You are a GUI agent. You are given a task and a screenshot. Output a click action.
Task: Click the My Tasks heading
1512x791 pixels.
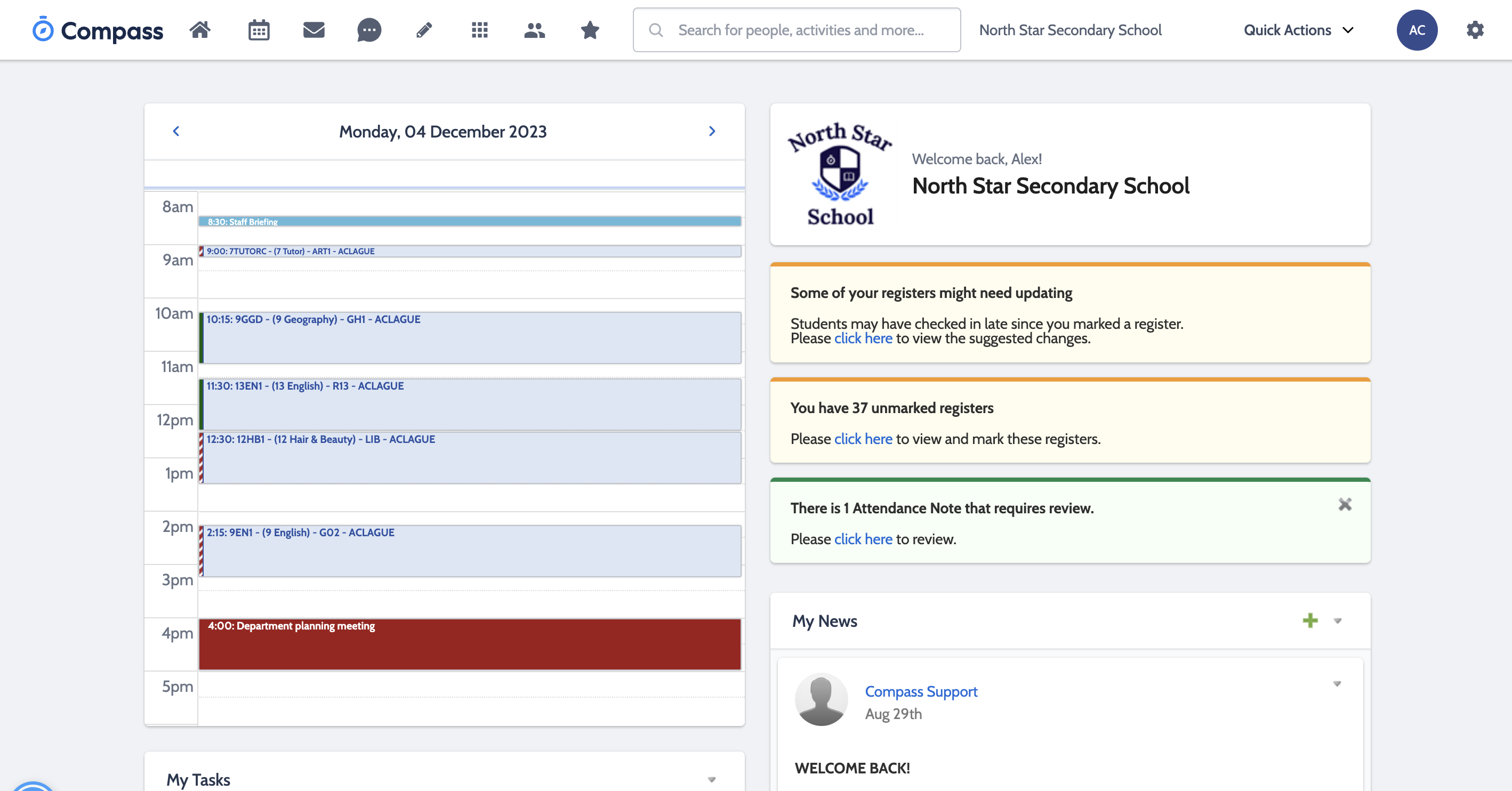tap(198, 780)
